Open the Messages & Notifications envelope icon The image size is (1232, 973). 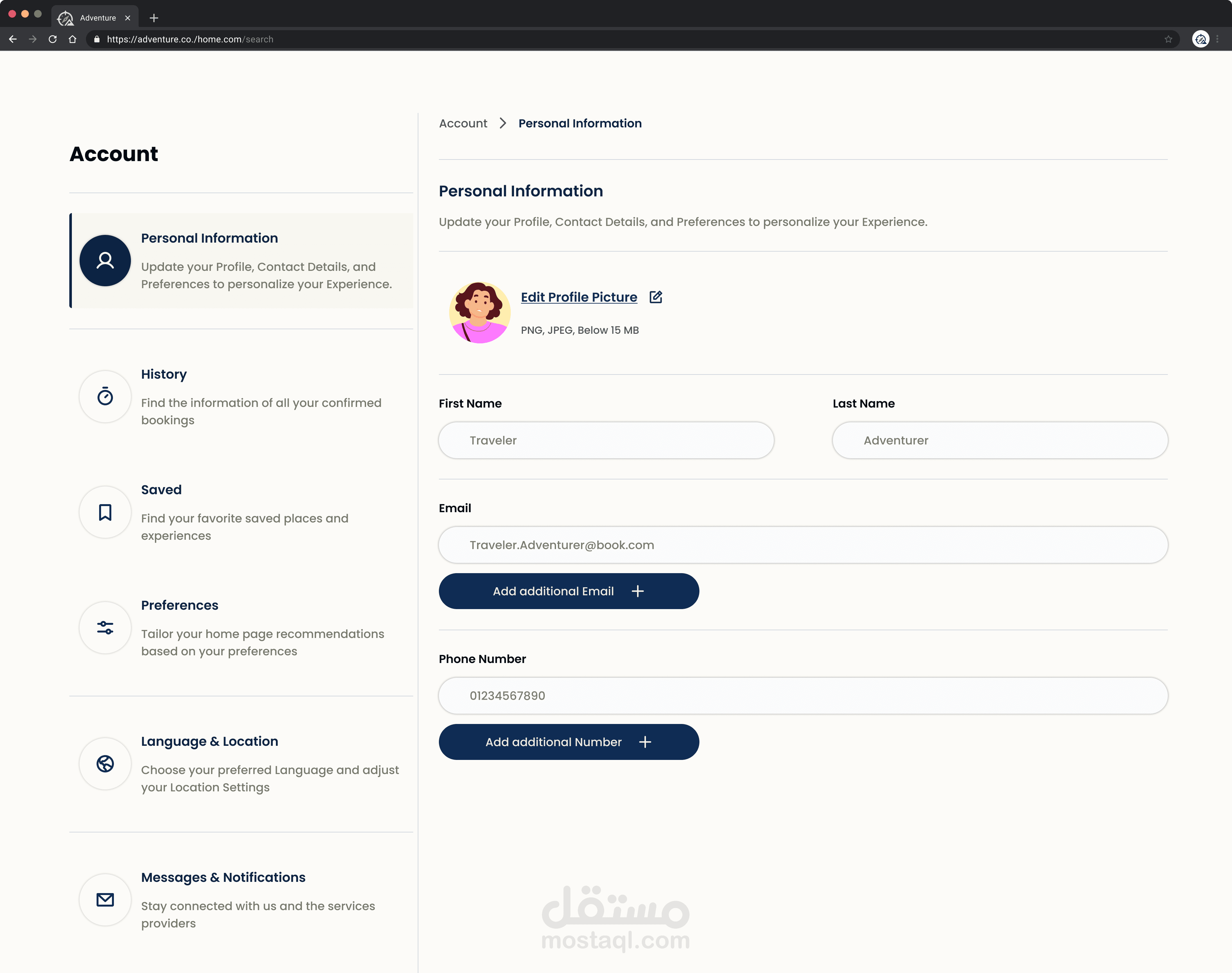(105, 900)
